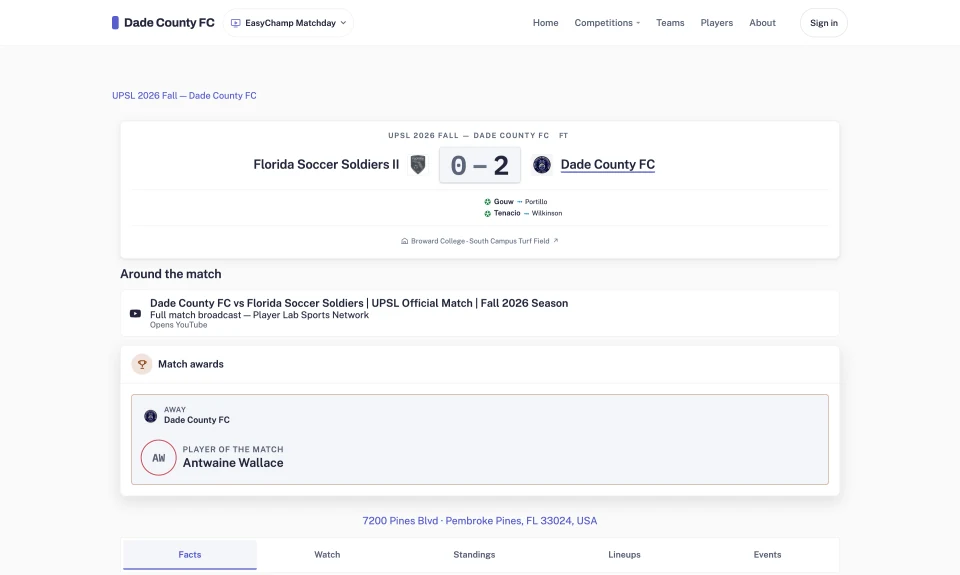Open the 7200 Pines Blvd address link

tap(479, 521)
